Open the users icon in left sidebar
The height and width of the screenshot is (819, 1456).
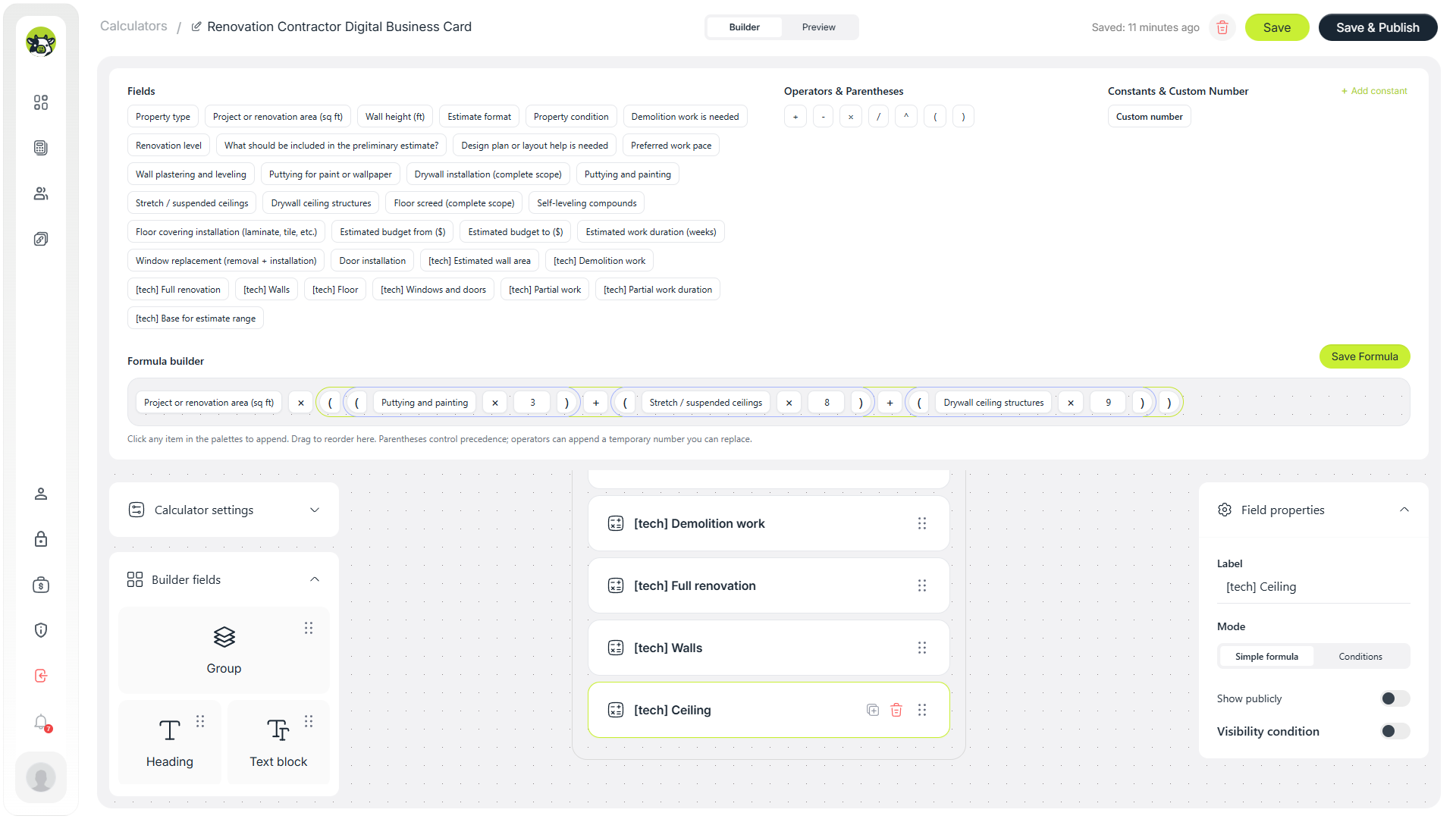pos(41,193)
